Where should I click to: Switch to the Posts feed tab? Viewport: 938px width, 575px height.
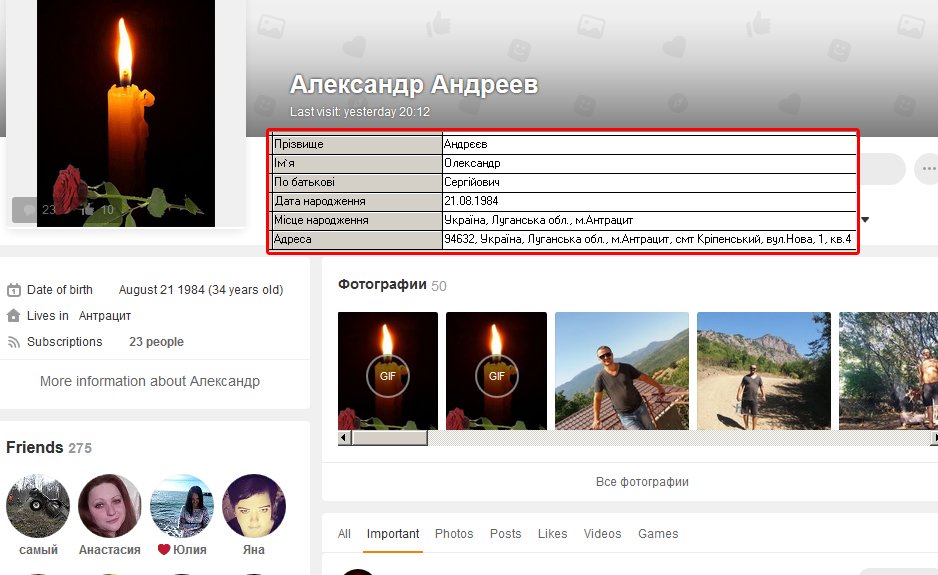(x=505, y=534)
